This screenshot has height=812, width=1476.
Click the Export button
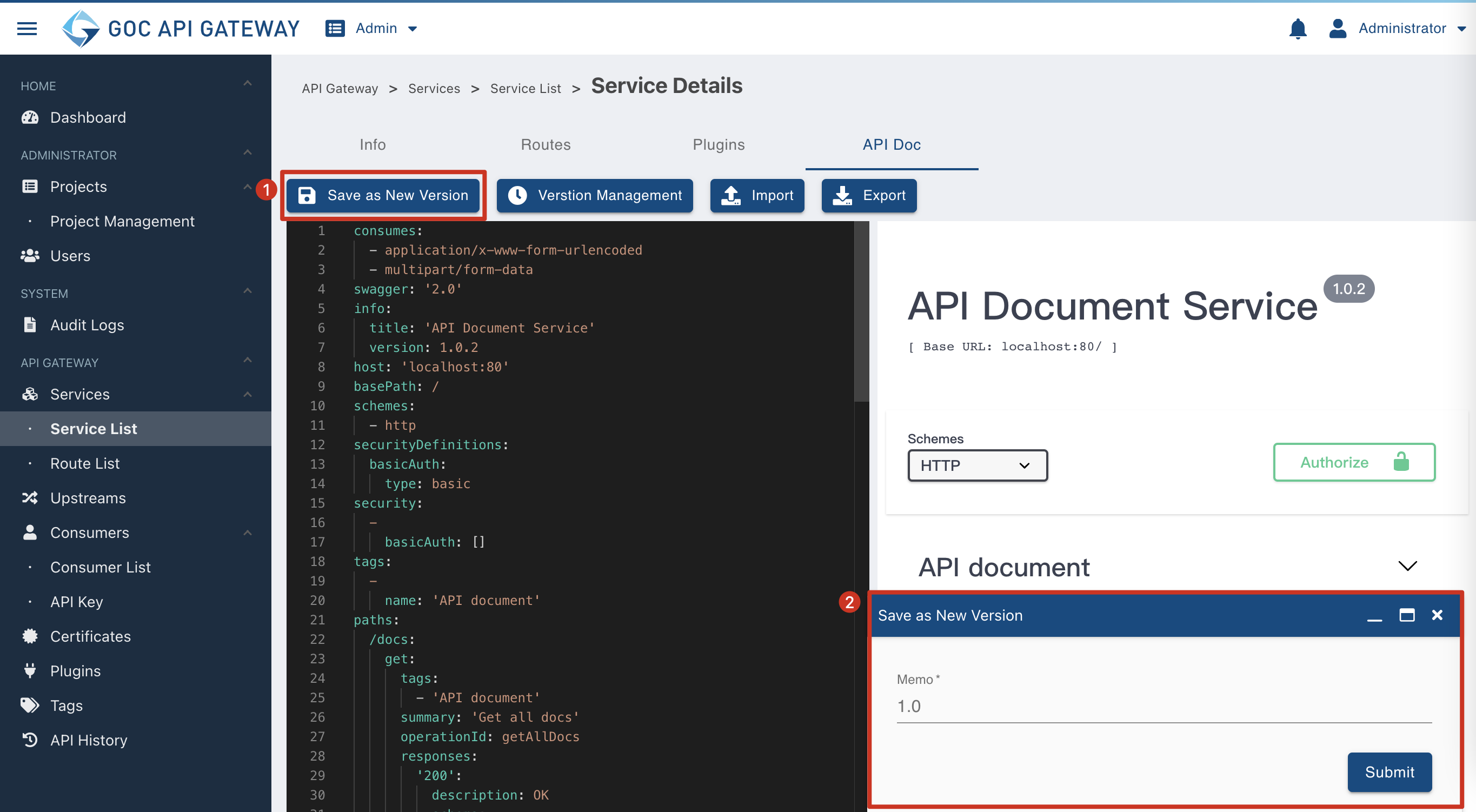point(869,195)
